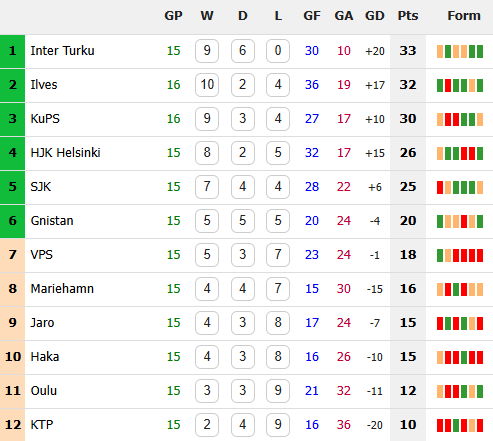This screenshot has width=493, height=441.
Task: Open the HJK Helsinki team name
Action: pyautogui.click(x=65, y=153)
